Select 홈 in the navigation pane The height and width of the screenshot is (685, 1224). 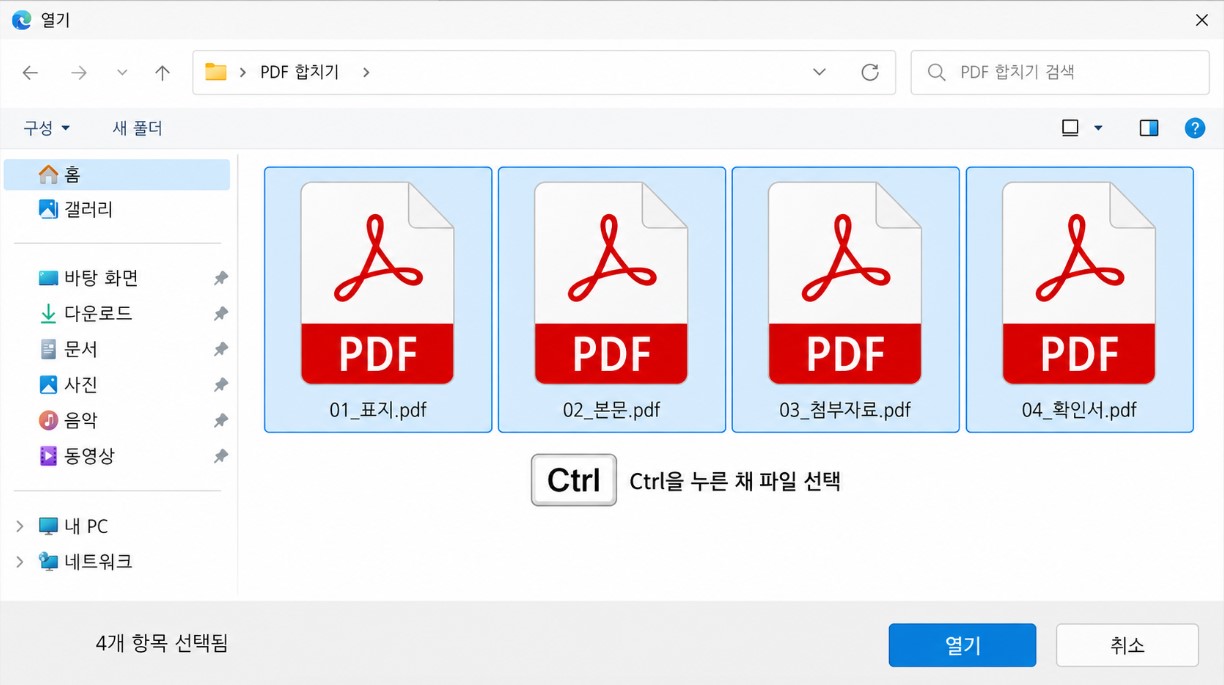tap(117, 174)
